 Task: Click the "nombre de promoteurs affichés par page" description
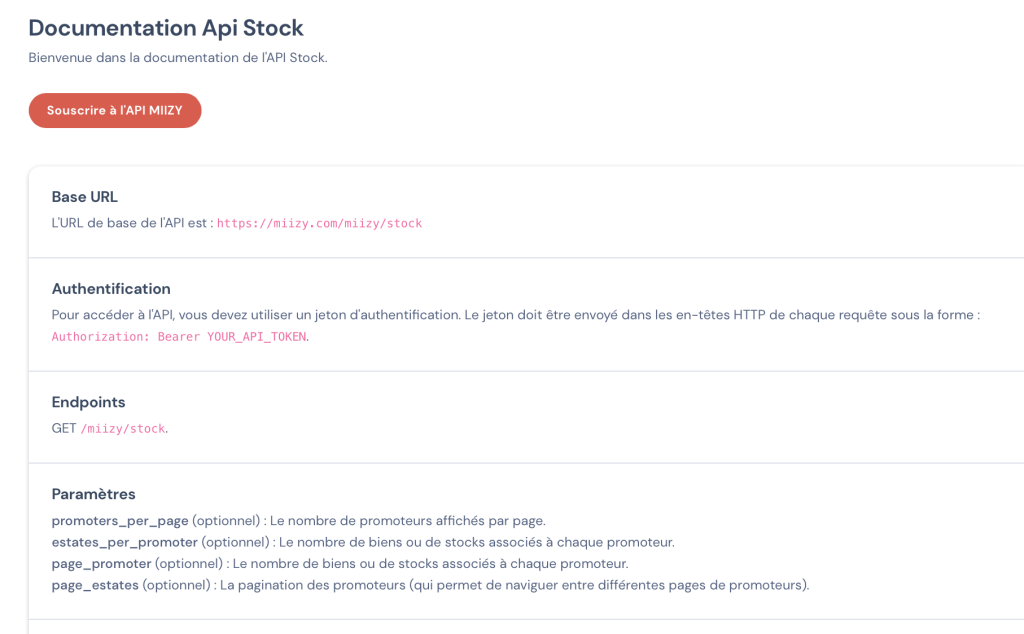pyautogui.click(x=408, y=521)
